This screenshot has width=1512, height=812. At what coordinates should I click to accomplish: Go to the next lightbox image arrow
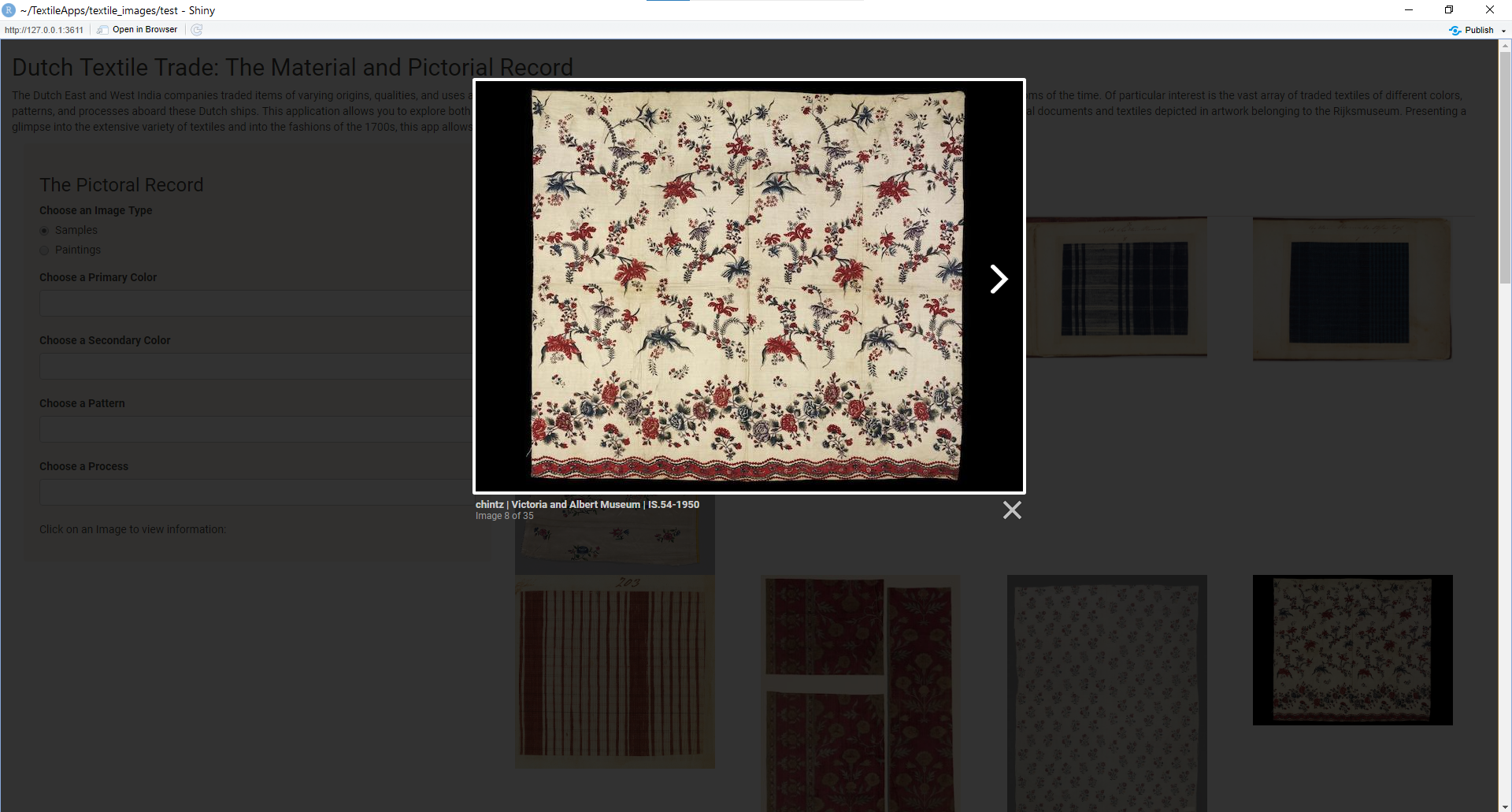(x=999, y=279)
